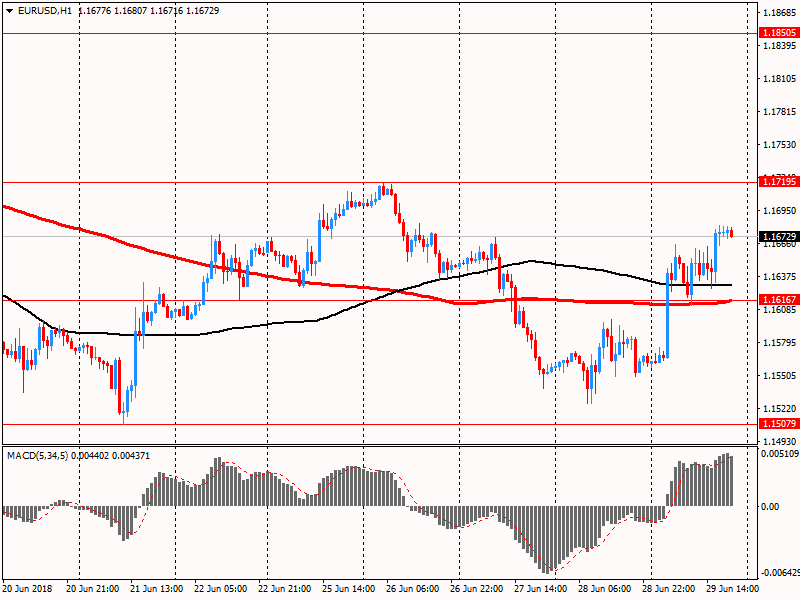This screenshot has height=600, width=800.
Task: Click the 26 Jun 22:00 time label
Action: pos(477,588)
